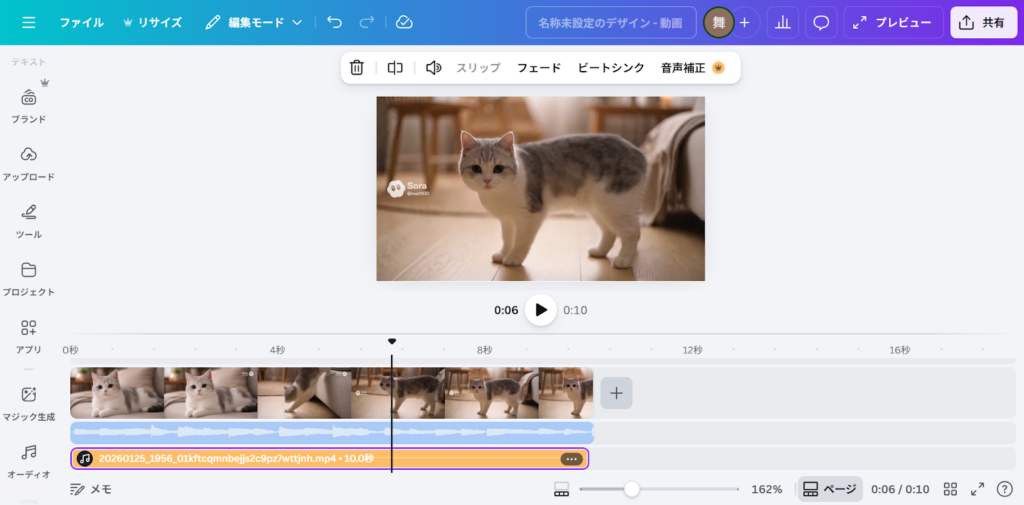Open the ツール sidebar panel
Image resolution: width=1024 pixels, height=505 pixels.
[28, 221]
